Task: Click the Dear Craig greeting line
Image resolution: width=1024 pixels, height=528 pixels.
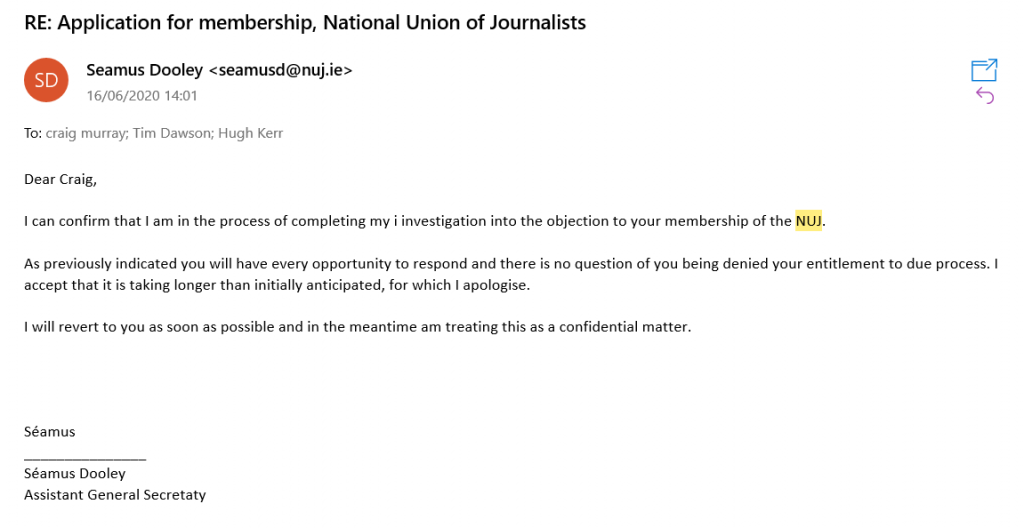Action: click(60, 180)
